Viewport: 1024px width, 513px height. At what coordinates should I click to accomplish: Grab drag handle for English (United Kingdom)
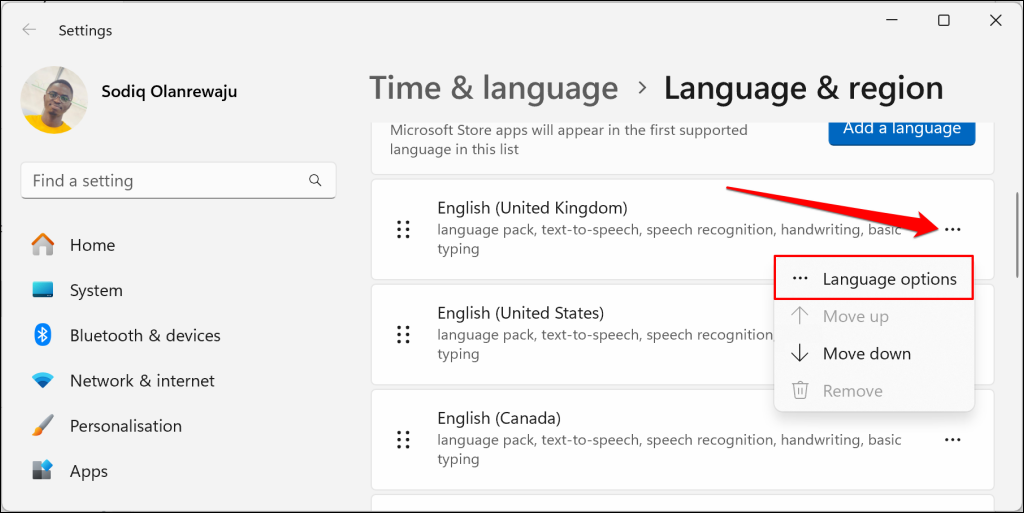pyautogui.click(x=404, y=229)
